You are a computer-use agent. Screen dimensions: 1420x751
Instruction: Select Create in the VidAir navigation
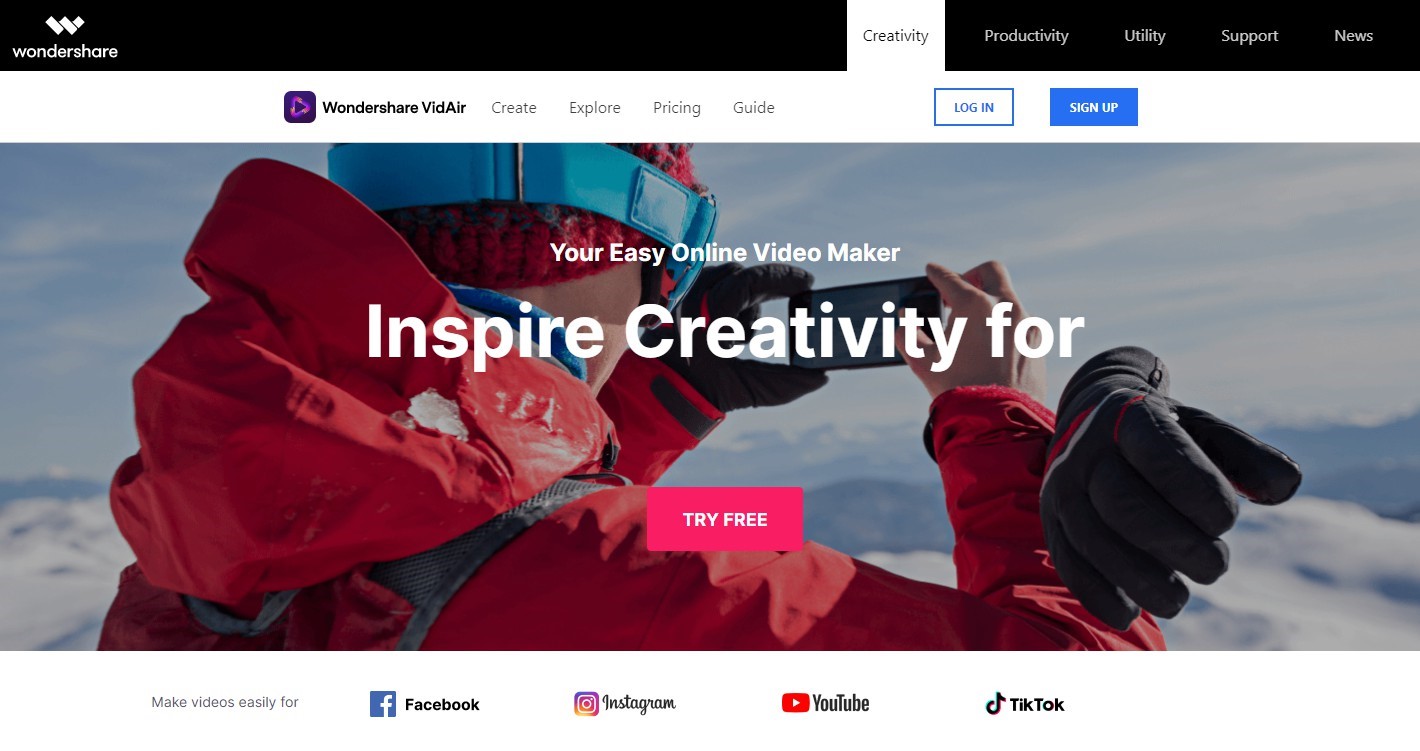(514, 107)
